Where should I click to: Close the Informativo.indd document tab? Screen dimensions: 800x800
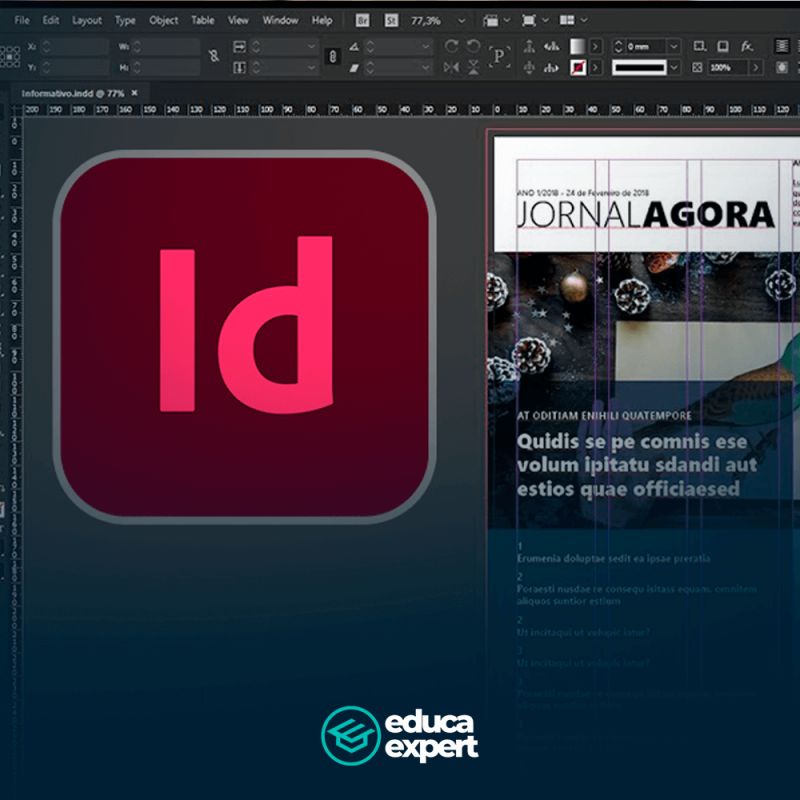134,92
